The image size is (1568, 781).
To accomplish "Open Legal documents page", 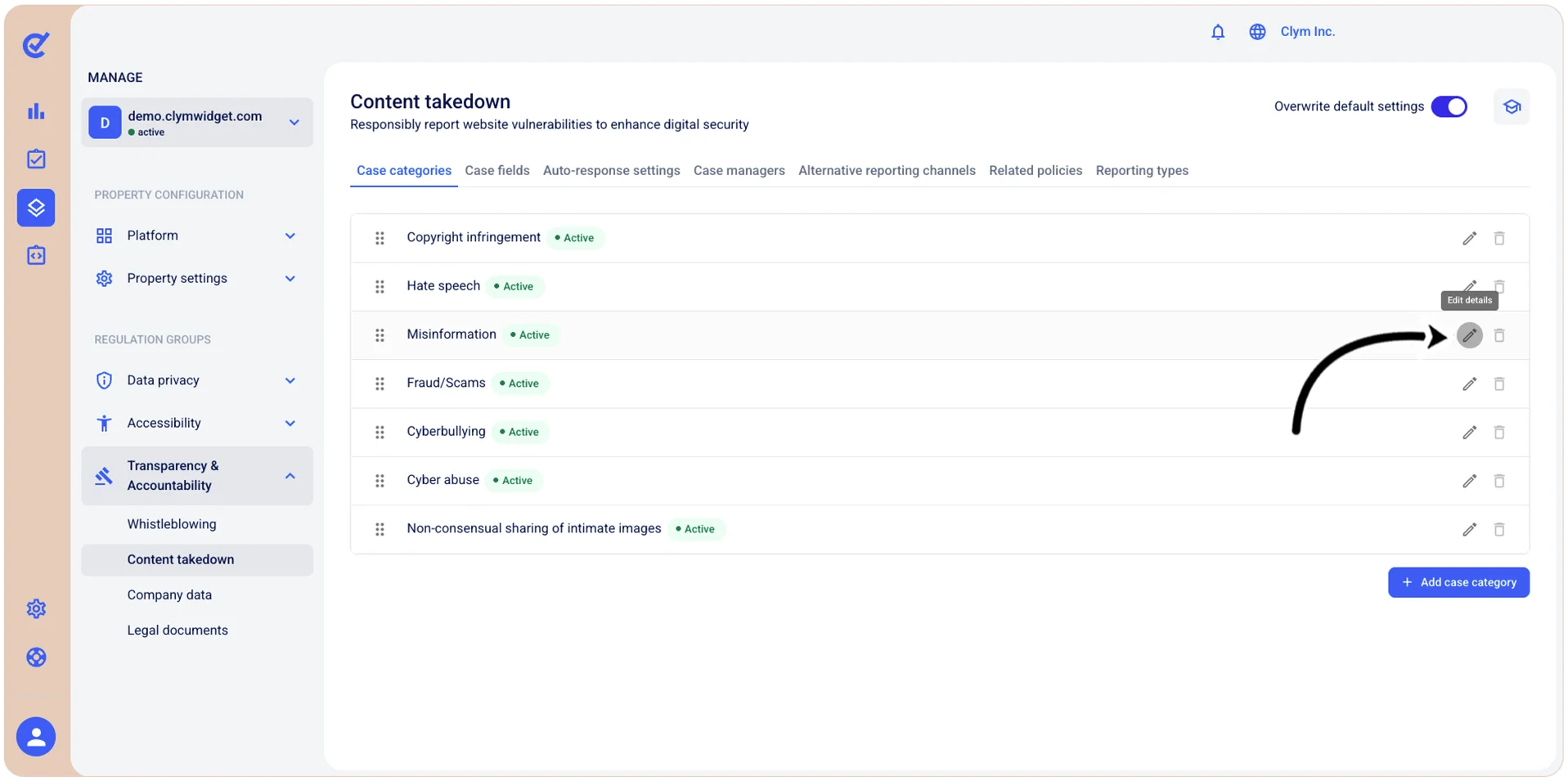I will click(x=177, y=630).
